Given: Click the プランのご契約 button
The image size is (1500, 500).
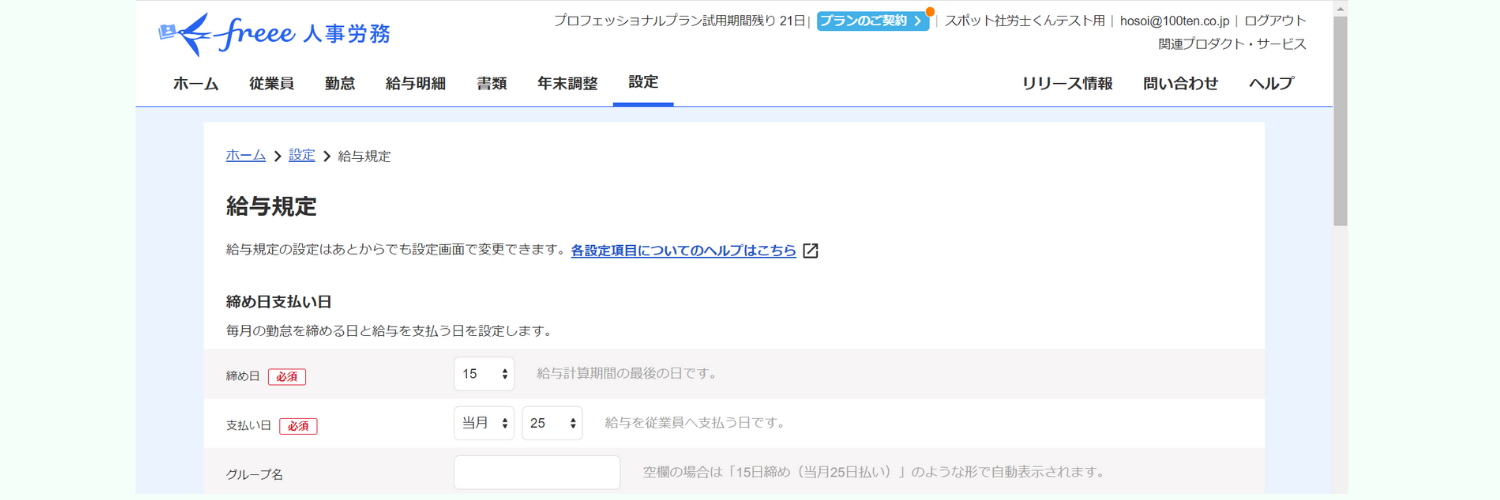Looking at the screenshot, I should pos(872,21).
